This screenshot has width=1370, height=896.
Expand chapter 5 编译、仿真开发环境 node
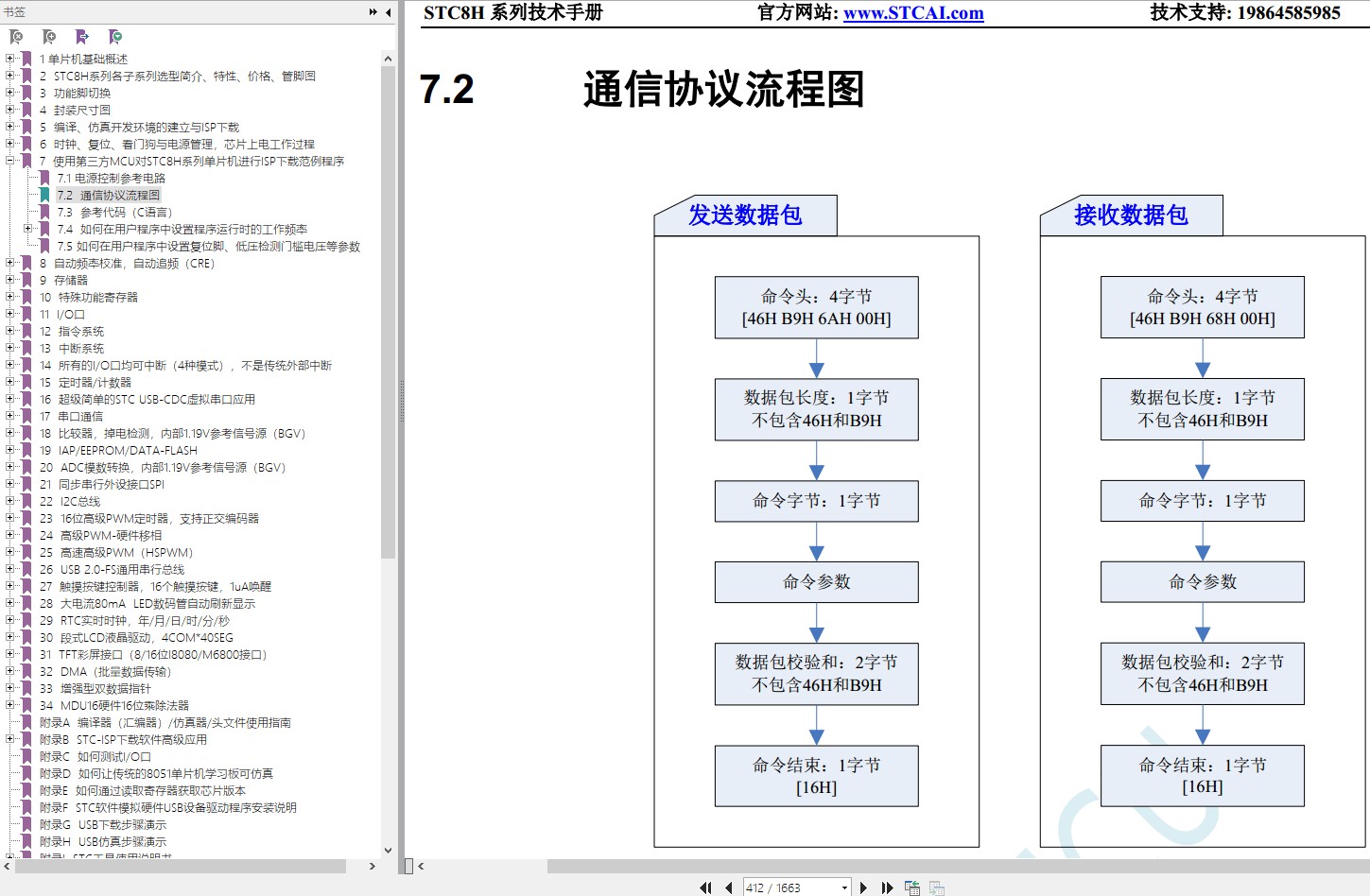(x=10, y=127)
